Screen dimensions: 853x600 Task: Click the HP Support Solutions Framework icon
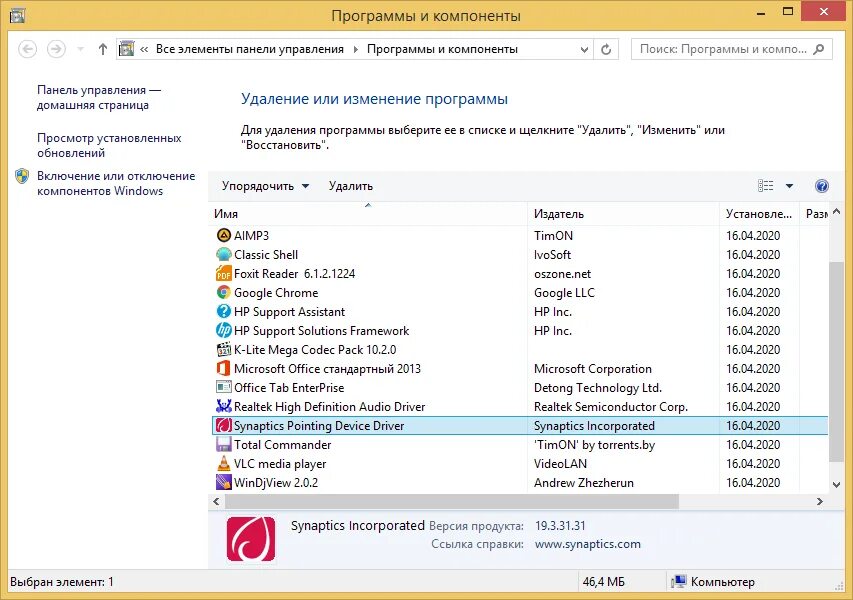pyautogui.click(x=224, y=331)
